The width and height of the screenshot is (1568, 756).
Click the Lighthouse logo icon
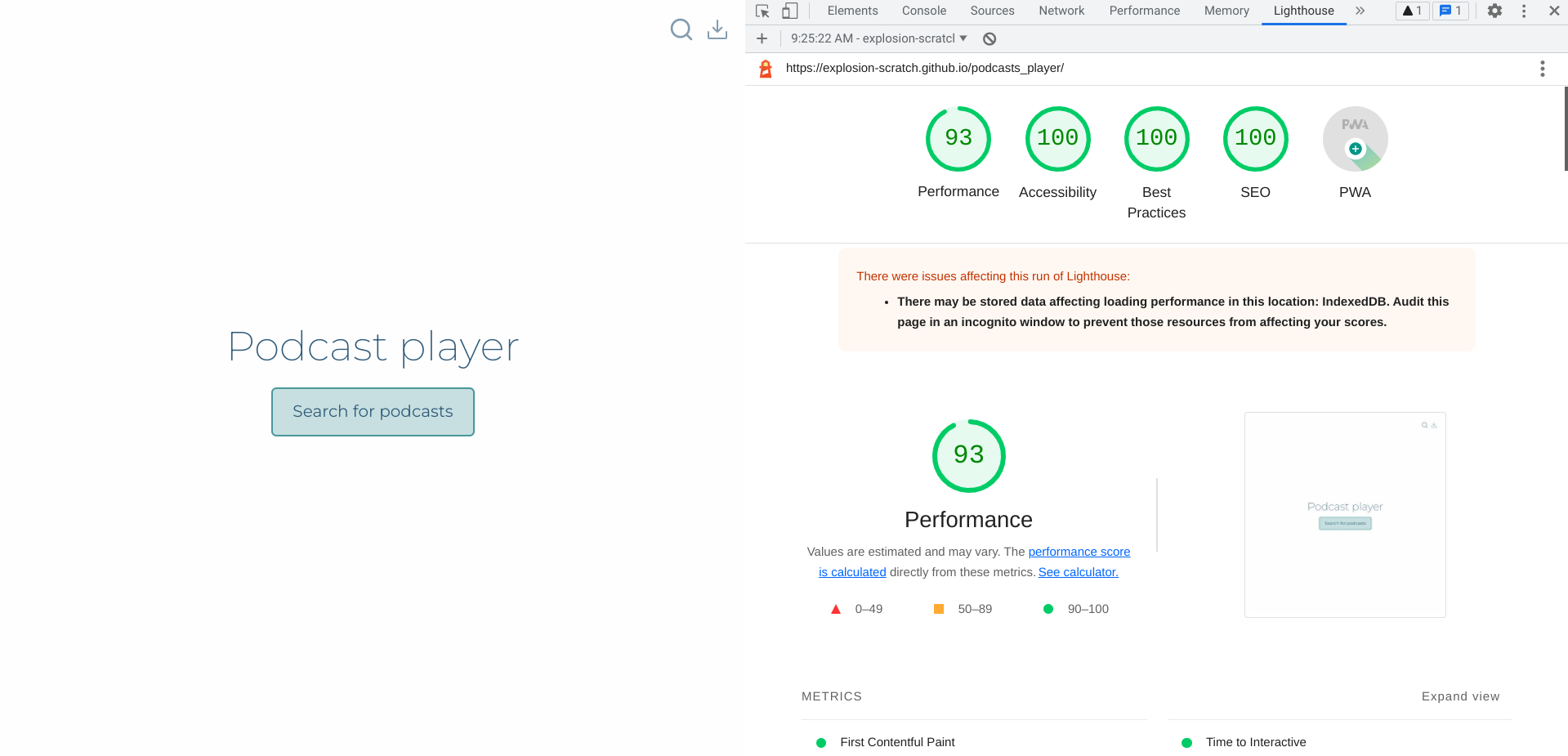[x=766, y=69]
